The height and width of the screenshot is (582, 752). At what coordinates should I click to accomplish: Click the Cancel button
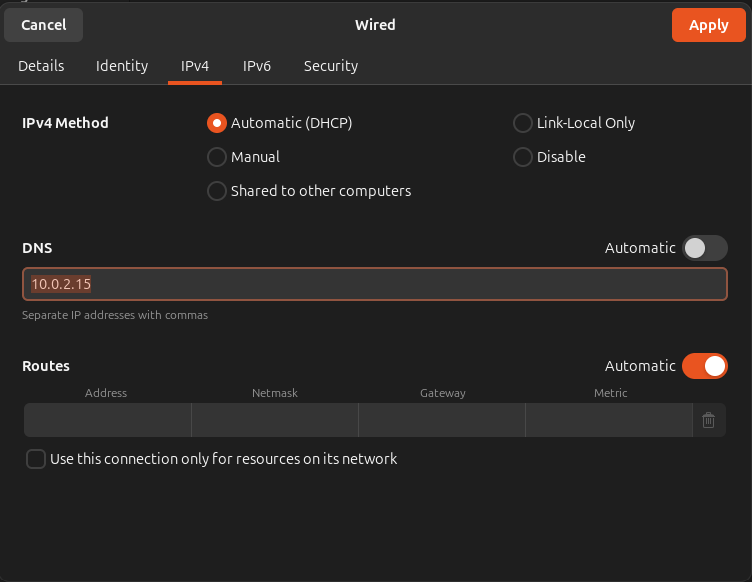(43, 25)
